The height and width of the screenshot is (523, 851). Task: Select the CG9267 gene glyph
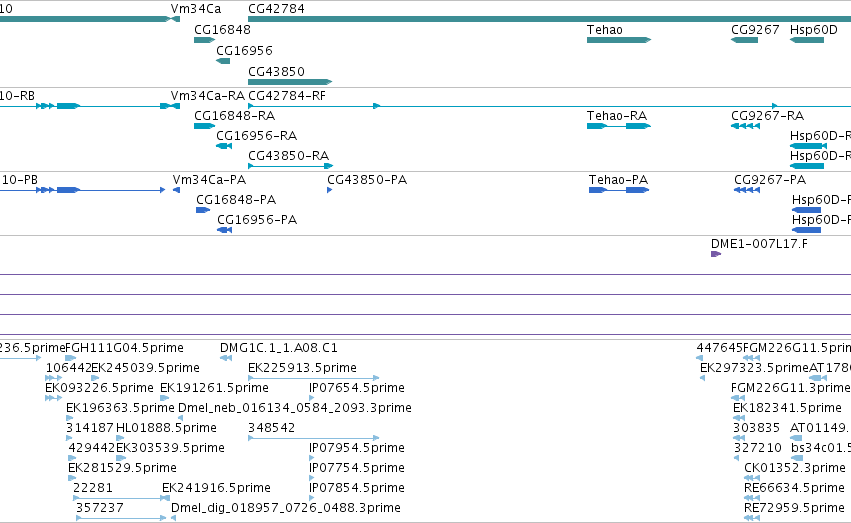click(745, 40)
